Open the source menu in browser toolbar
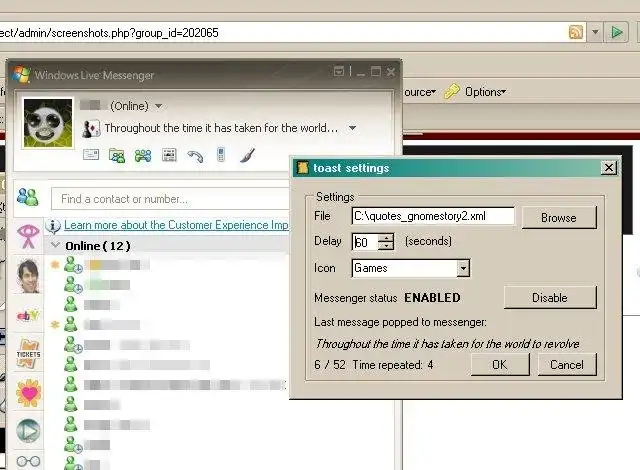The width and height of the screenshot is (640, 470). click(x=420, y=92)
